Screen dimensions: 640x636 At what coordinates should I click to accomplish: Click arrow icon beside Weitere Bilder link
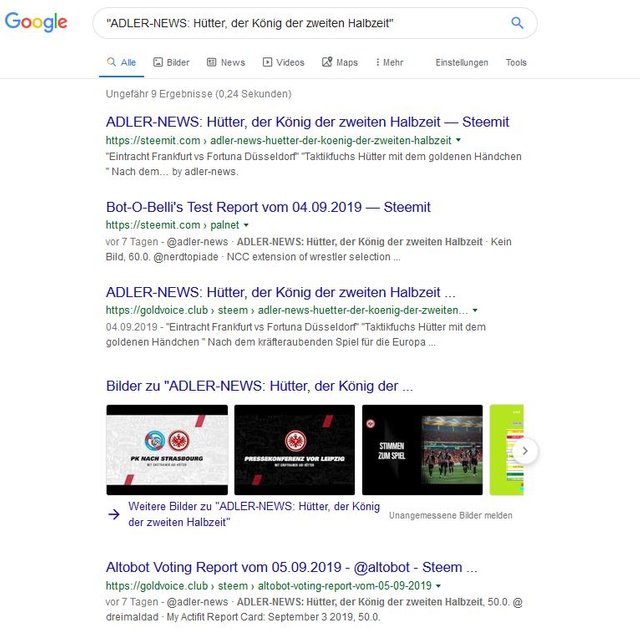114,514
